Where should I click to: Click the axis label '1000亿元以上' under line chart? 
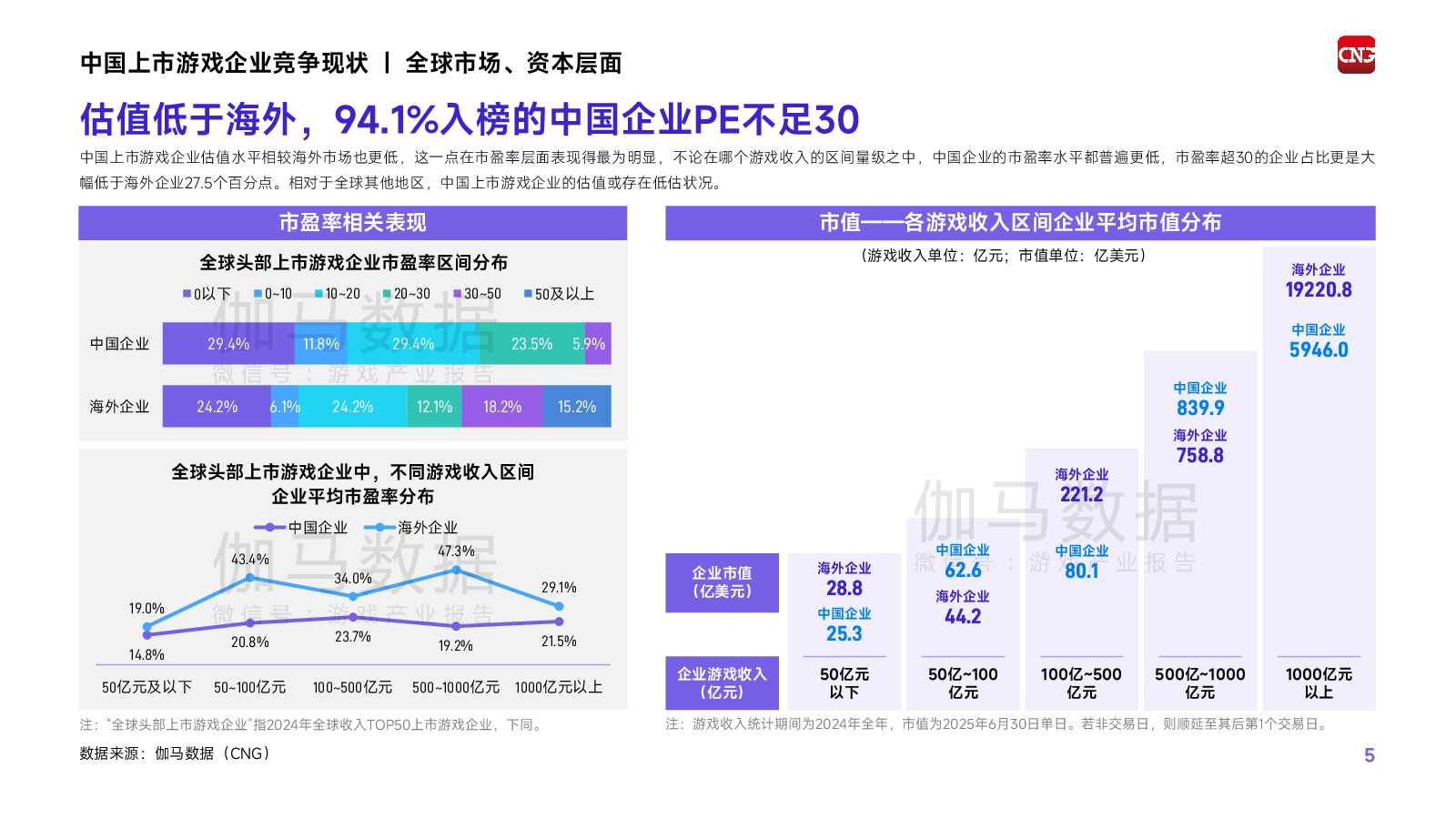pyautogui.click(x=559, y=688)
